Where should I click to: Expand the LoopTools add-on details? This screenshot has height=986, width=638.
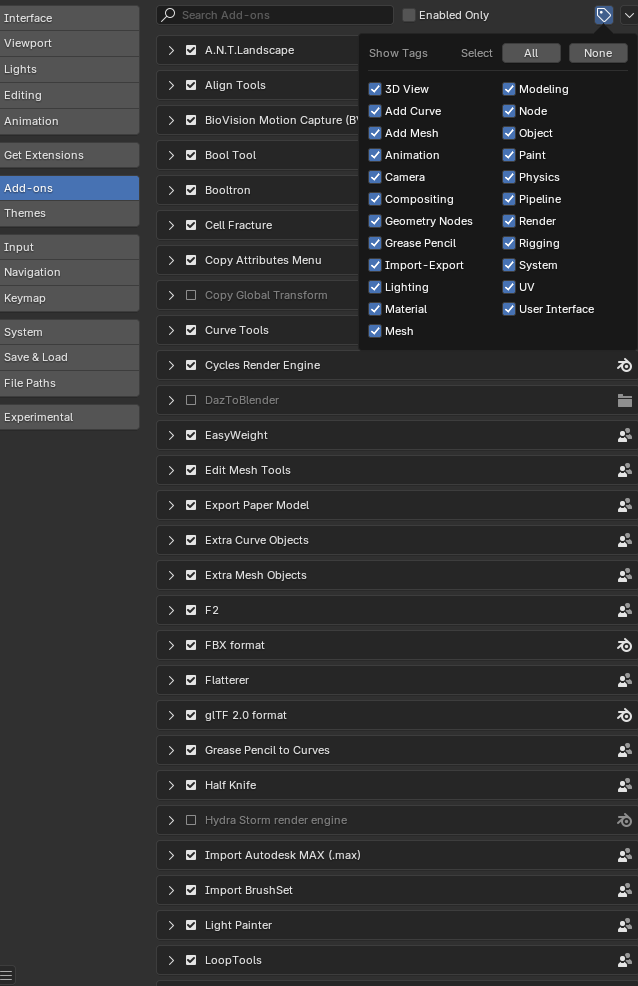point(171,960)
